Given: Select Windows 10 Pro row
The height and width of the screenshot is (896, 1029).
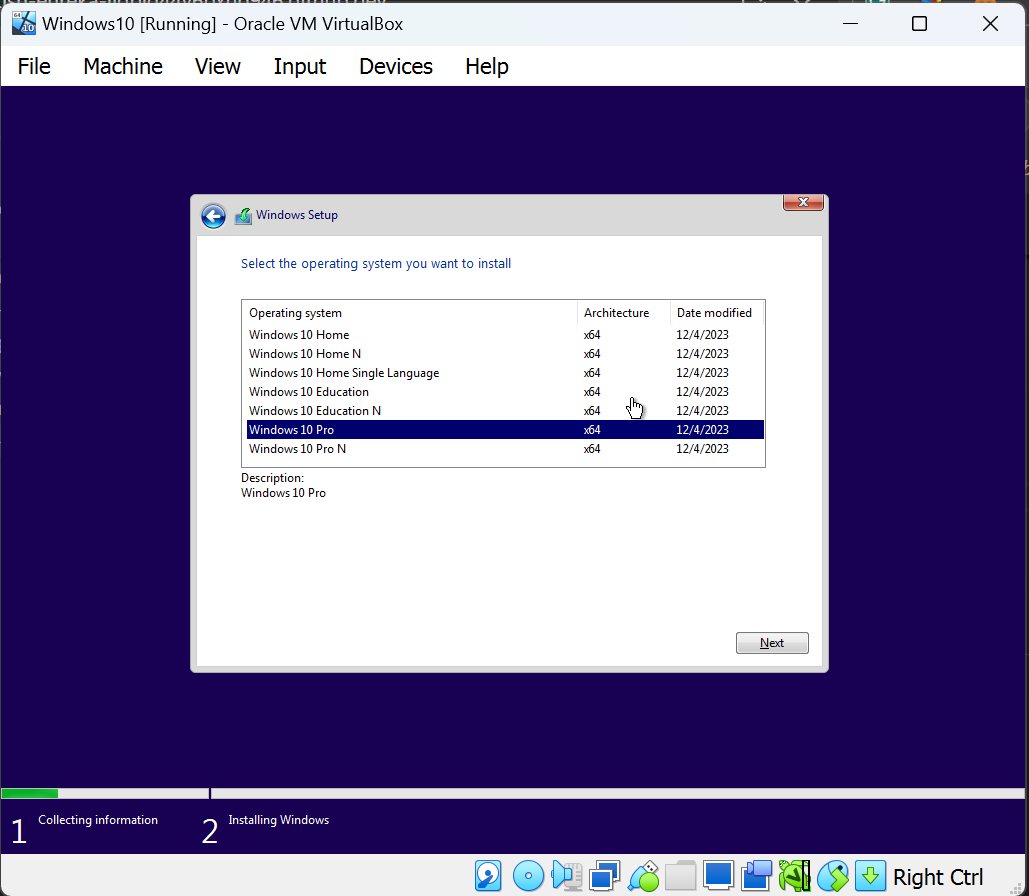Looking at the screenshot, I should pyautogui.click(x=505, y=429).
